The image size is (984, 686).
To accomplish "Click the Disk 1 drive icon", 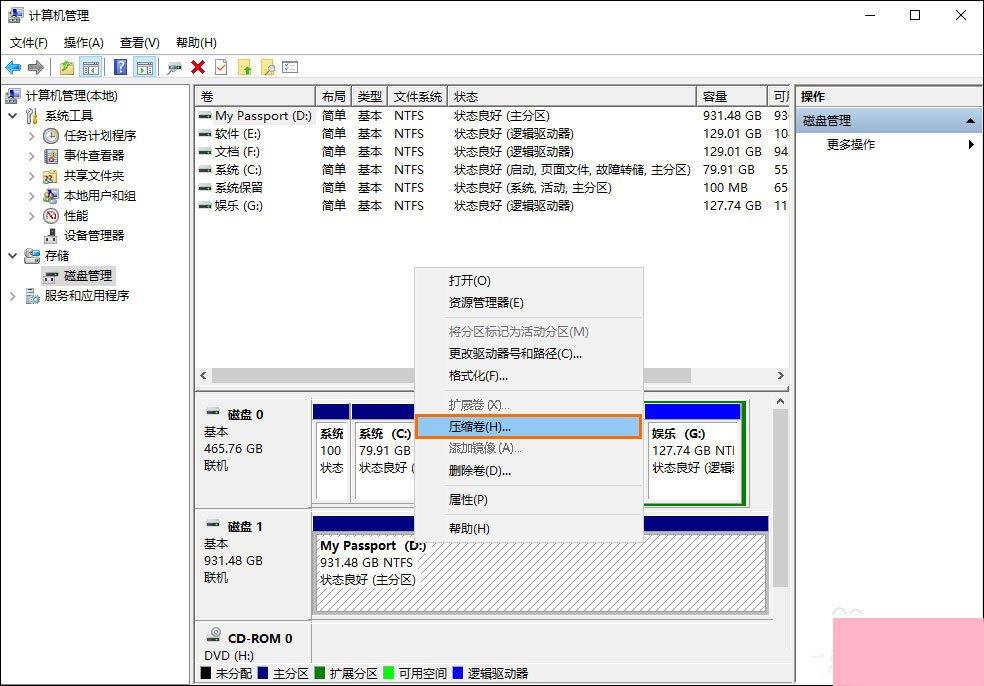I will coord(213,523).
